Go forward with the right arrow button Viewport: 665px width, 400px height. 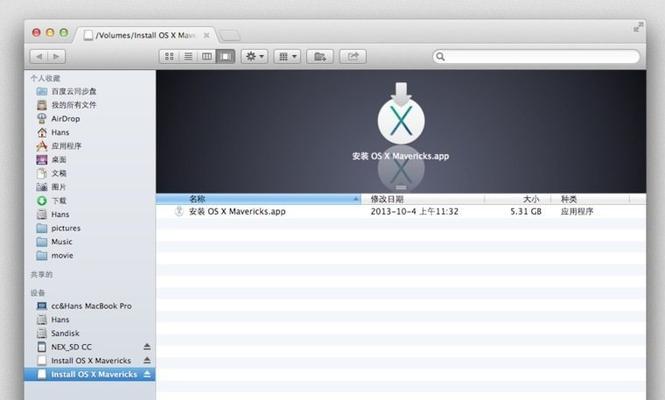[x=57, y=56]
